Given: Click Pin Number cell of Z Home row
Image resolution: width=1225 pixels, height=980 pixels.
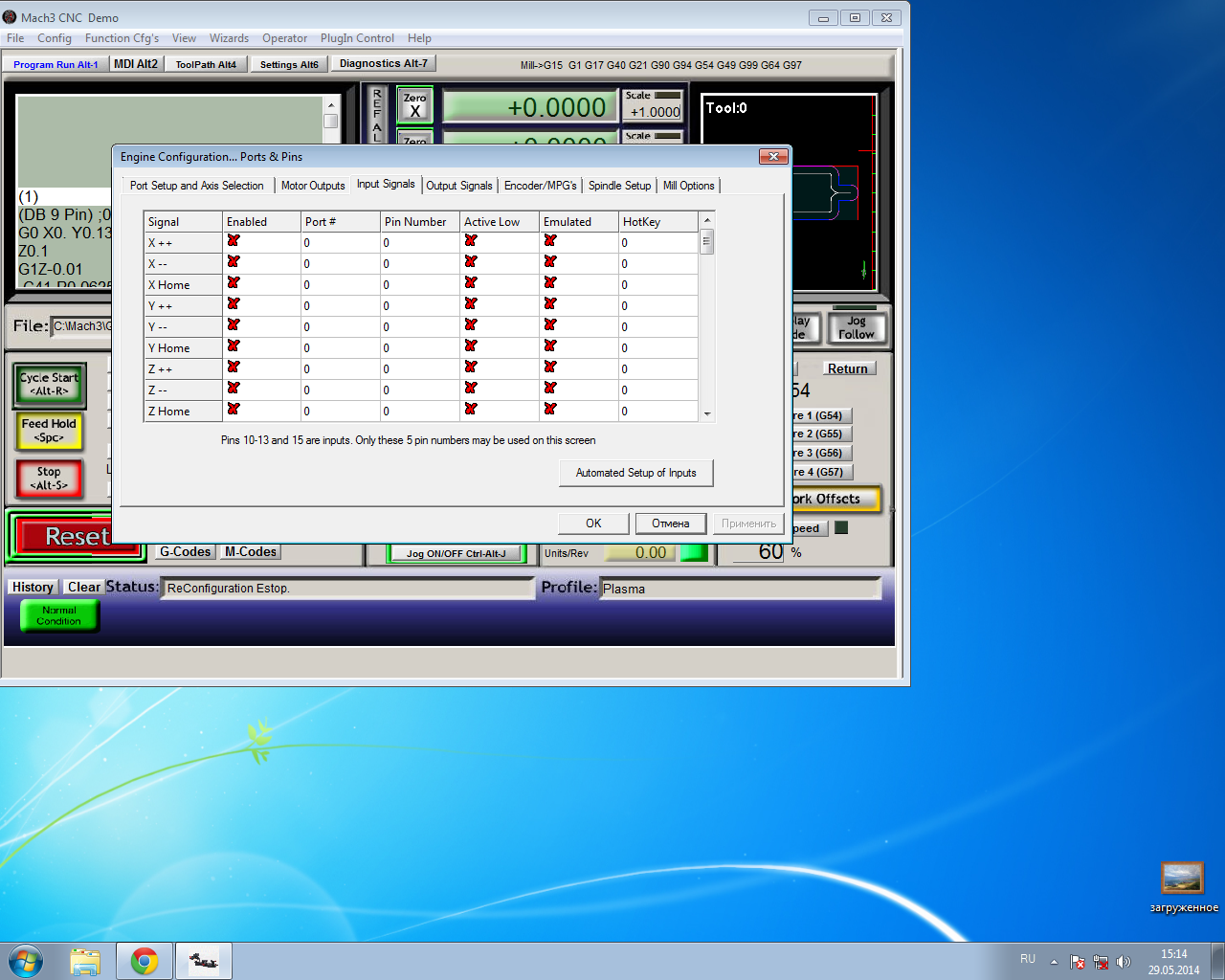Looking at the screenshot, I should (420, 411).
